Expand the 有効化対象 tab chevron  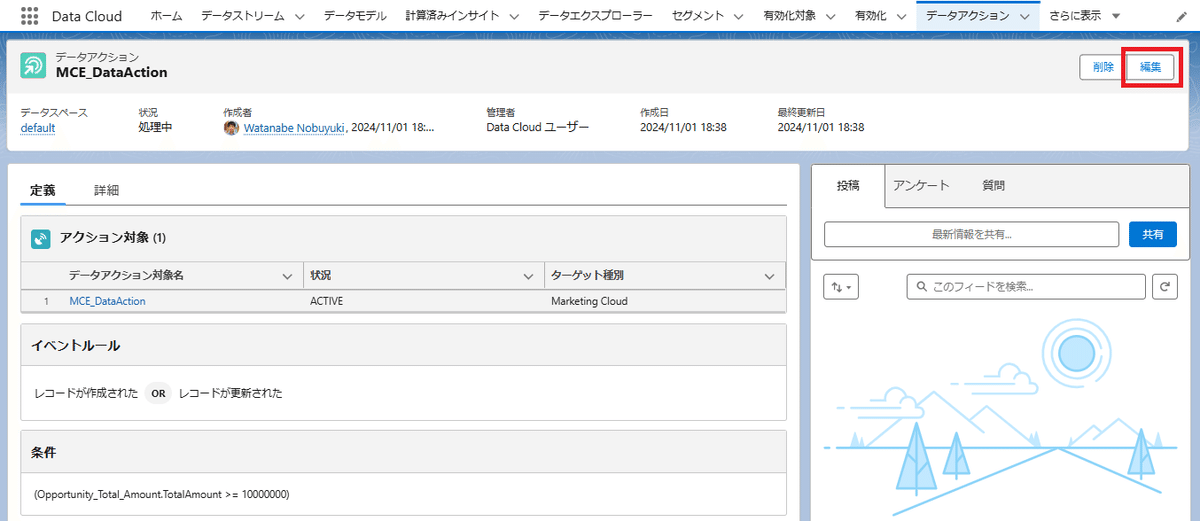click(x=831, y=17)
